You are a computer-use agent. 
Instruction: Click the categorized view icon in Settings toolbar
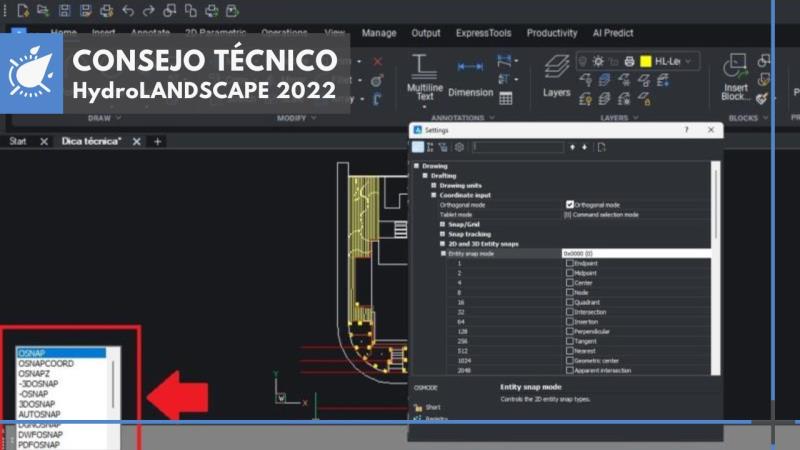pyautogui.click(x=418, y=147)
